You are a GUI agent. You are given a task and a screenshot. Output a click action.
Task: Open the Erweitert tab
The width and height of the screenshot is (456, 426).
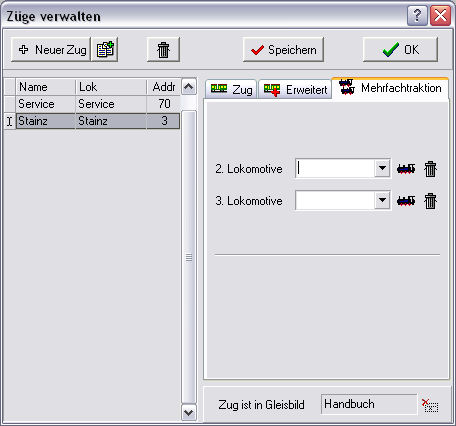295,89
